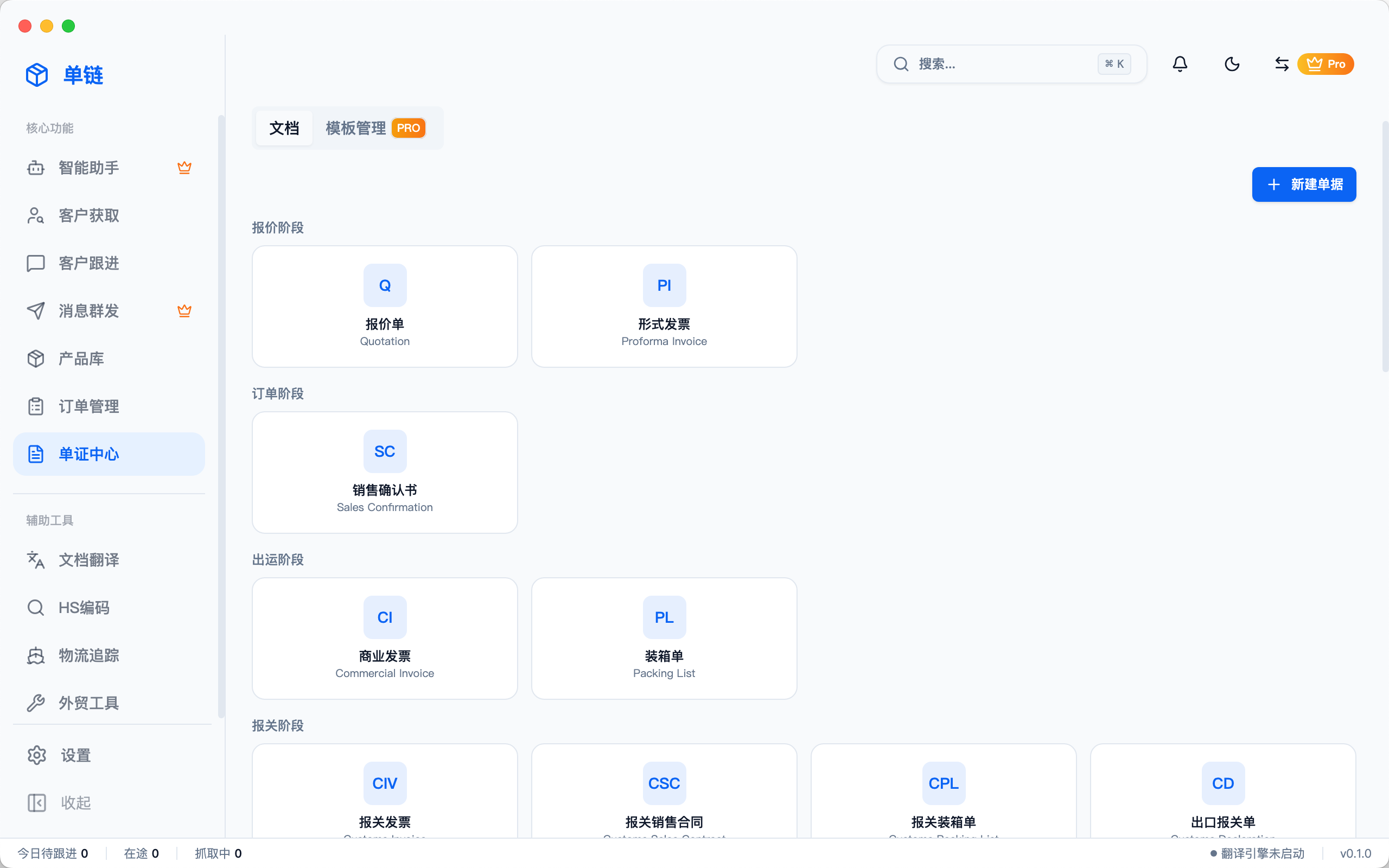The height and width of the screenshot is (868, 1389).
Task: Click the main content vertical scrollbar
Action: [1385, 247]
